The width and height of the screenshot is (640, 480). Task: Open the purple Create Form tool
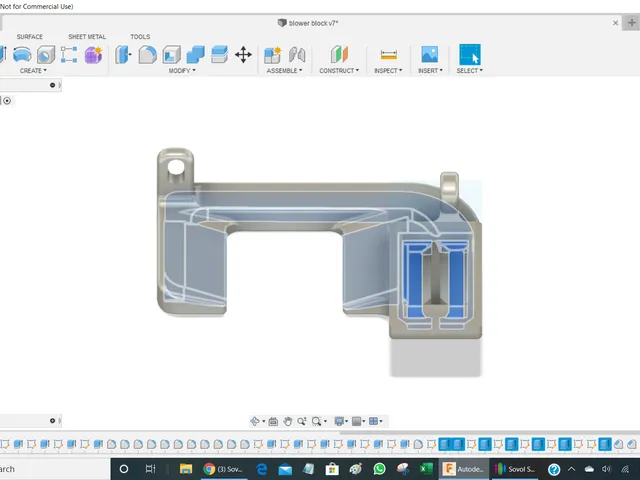(93, 55)
